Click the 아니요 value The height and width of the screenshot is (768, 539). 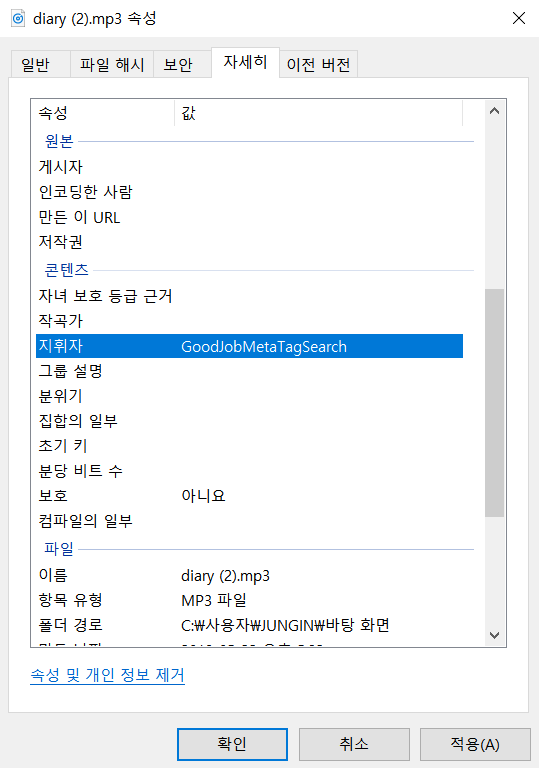[x=203, y=496]
